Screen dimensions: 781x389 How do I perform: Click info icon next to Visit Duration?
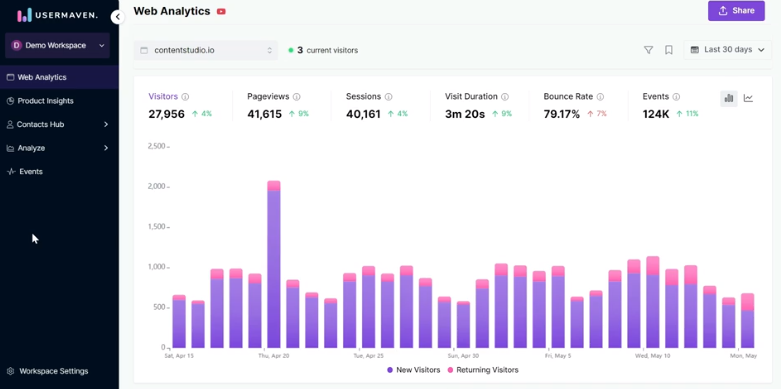tap(505, 97)
